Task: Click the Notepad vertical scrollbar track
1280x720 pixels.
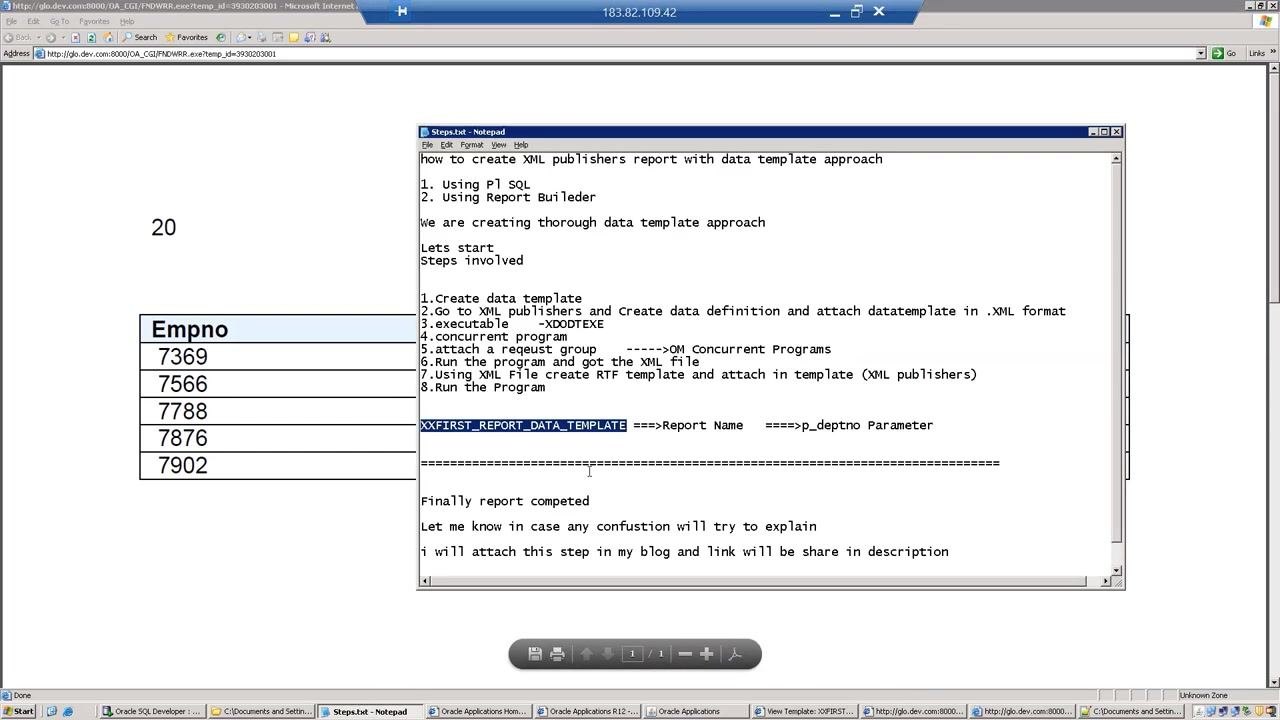Action: pyautogui.click(x=1116, y=363)
